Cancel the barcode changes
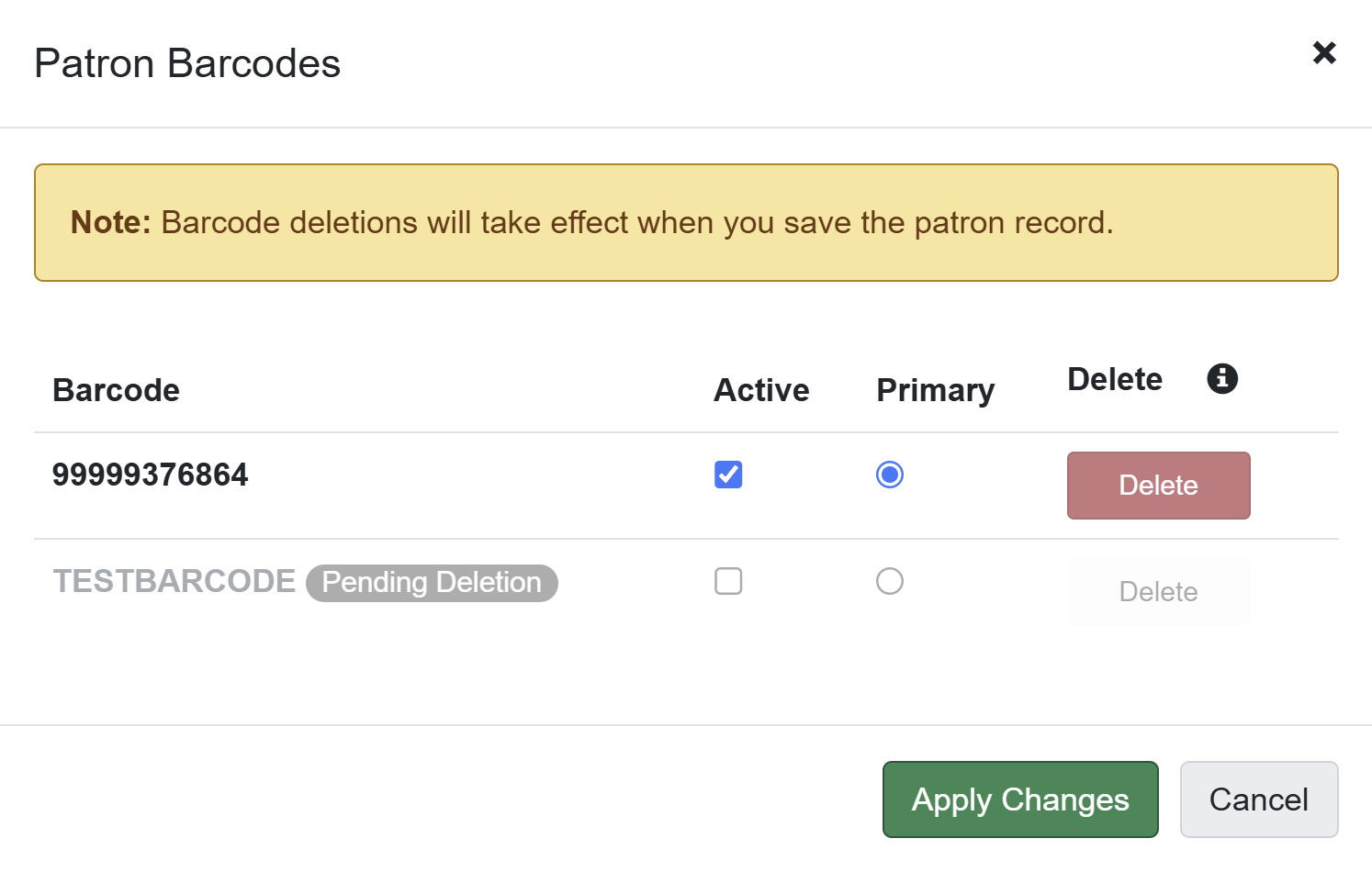1372x872 pixels. pyautogui.click(x=1259, y=799)
